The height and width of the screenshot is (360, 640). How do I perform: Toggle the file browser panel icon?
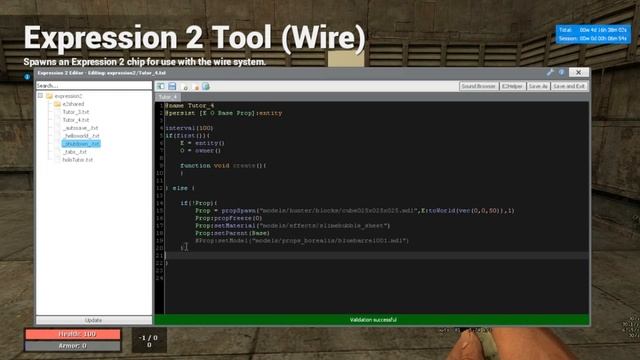[161, 86]
